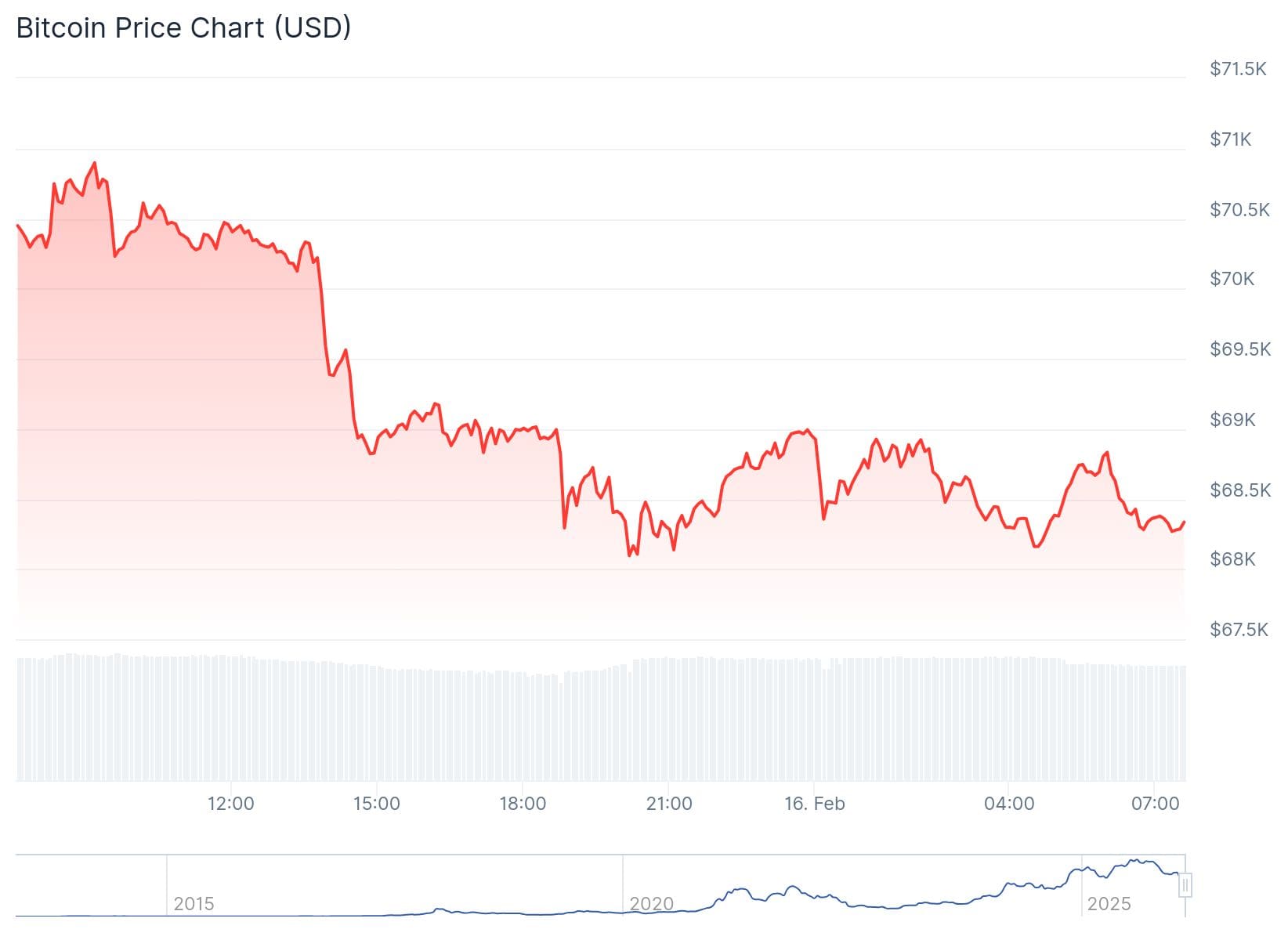
Task: Click the 2015 label in the navigator
Action: (x=194, y=904)
